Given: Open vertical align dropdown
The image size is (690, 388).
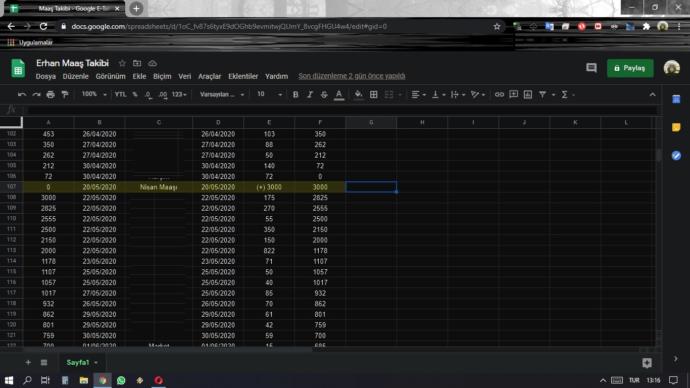Looking at the screenshot, I should (438, 95).
